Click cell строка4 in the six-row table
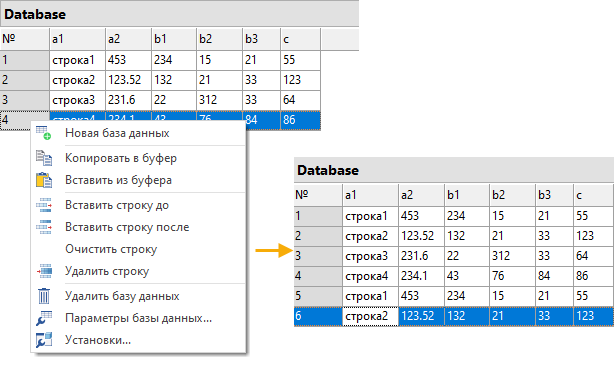The width and height of the screenshot is (616, 392). [x=370, y=276]
